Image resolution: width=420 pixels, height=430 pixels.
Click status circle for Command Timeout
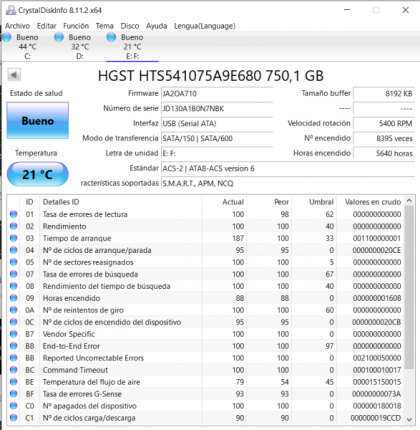click(14, 370)
